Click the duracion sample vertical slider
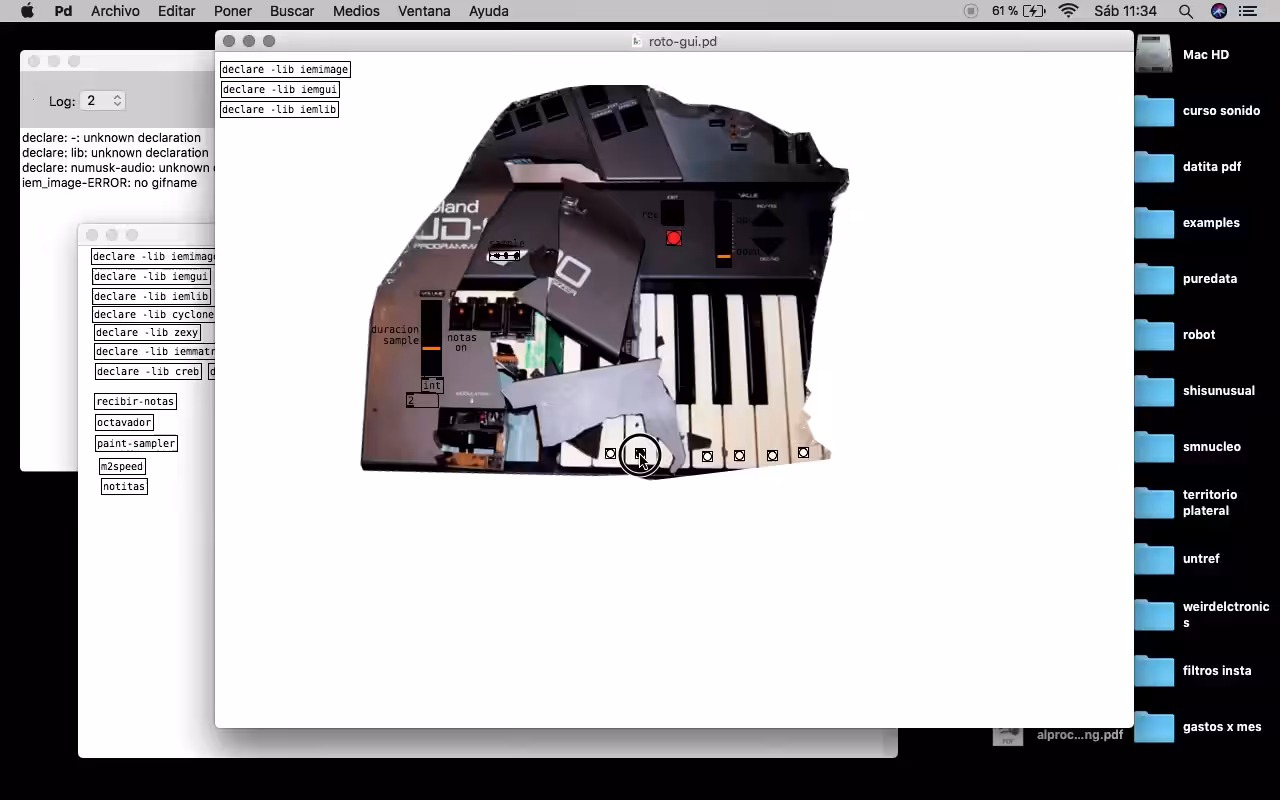The image size is (1280, 800). pyautogui.click(x=431, y=336)
